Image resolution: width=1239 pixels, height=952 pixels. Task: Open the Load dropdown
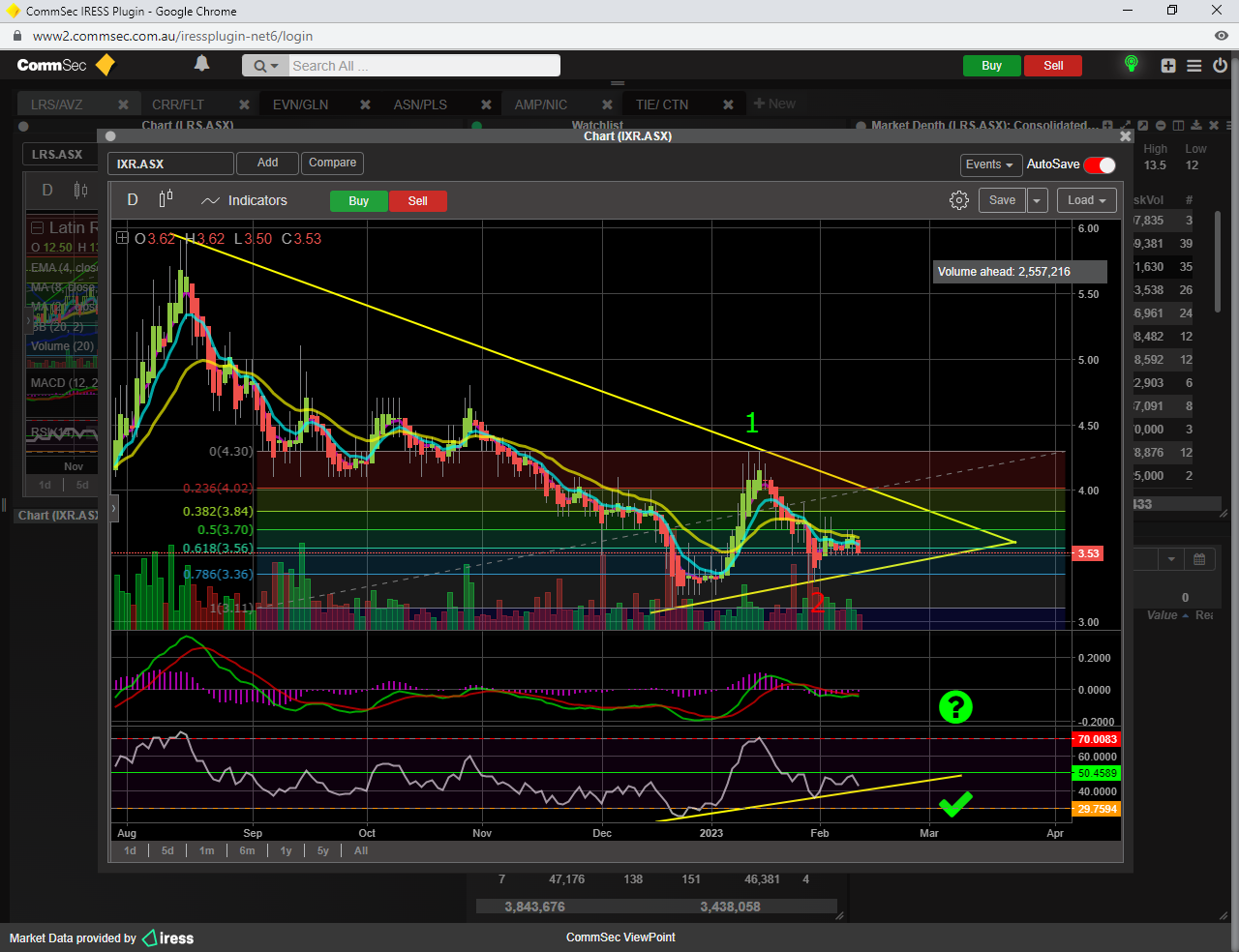click(x=1087, y=200)
